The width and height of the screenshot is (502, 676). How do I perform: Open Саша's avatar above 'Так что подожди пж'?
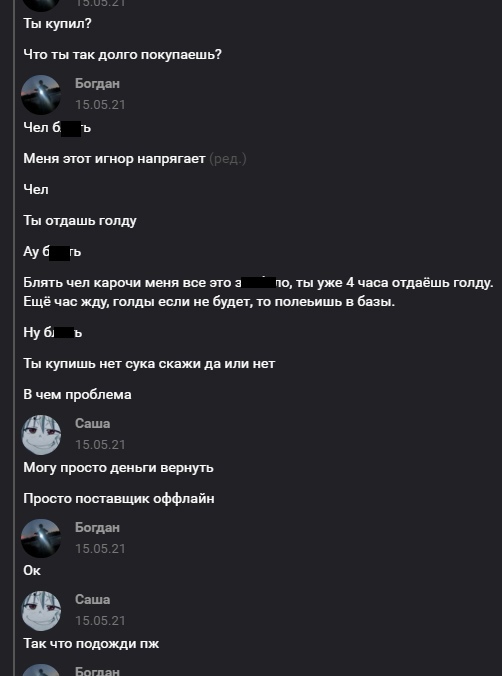pyautogui.click(x=41, y=611)
